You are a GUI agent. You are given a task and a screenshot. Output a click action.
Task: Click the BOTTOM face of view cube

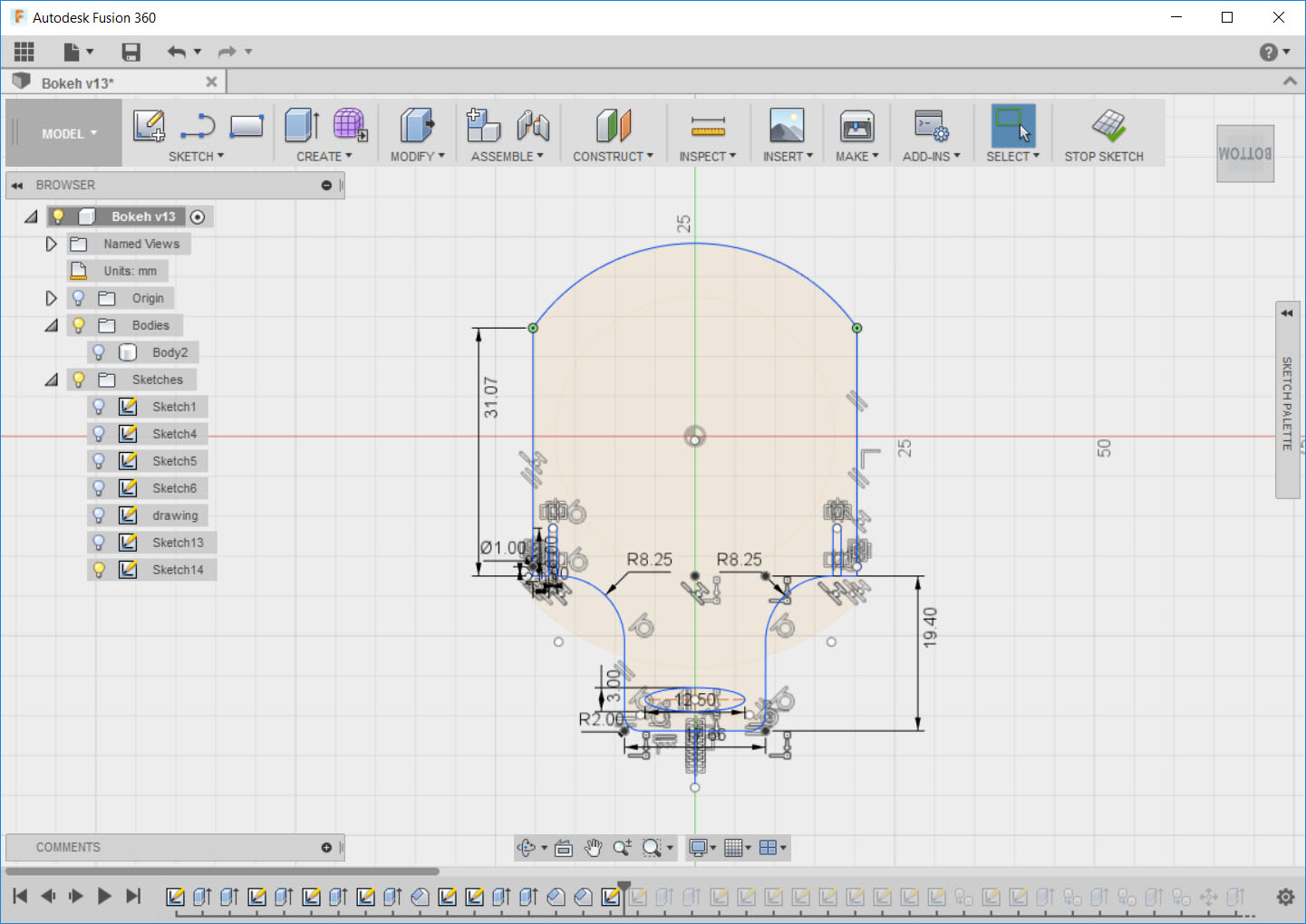[x=1244, y=154]
